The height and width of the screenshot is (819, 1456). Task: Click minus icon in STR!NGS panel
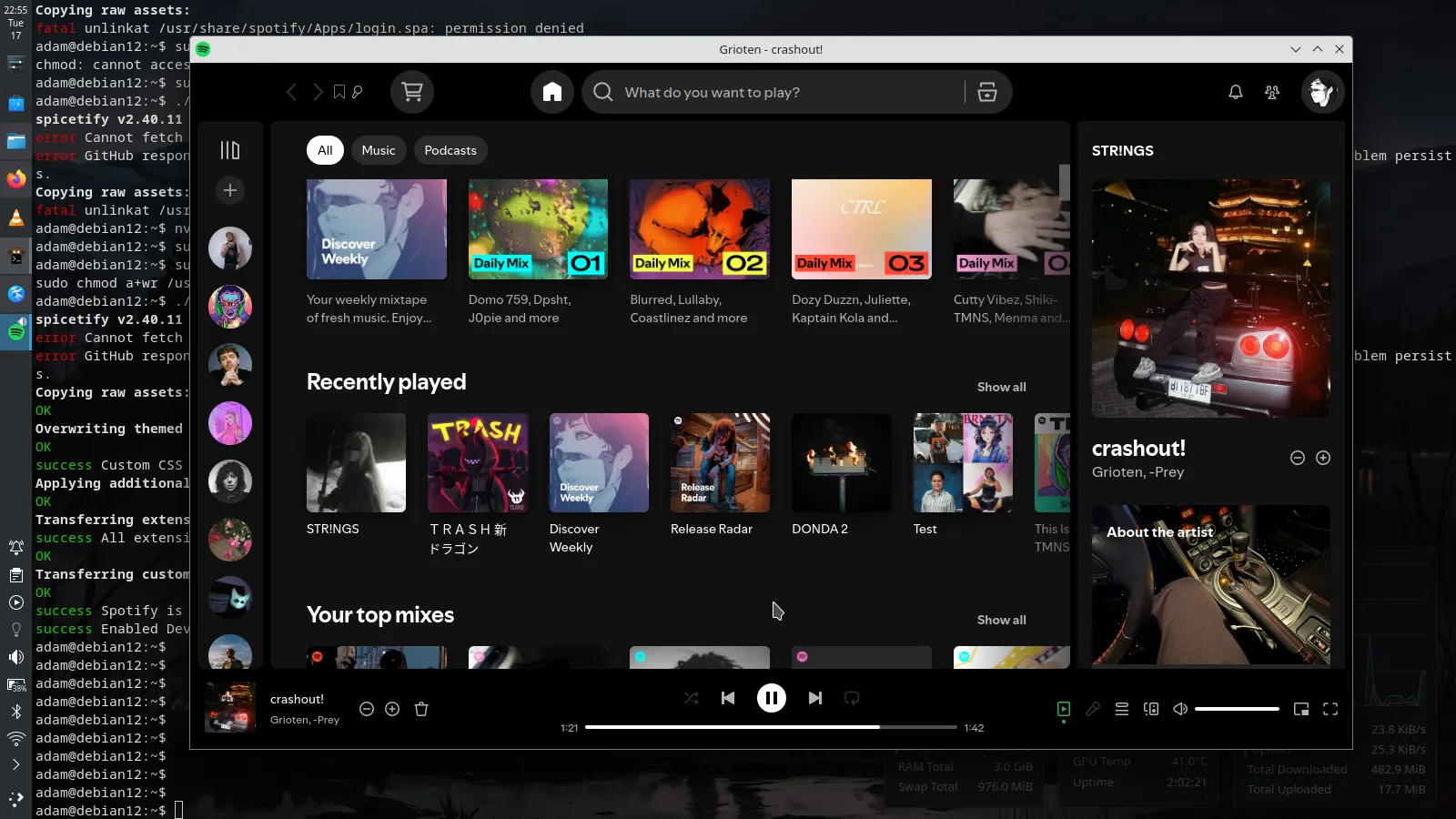(1298, 458)
